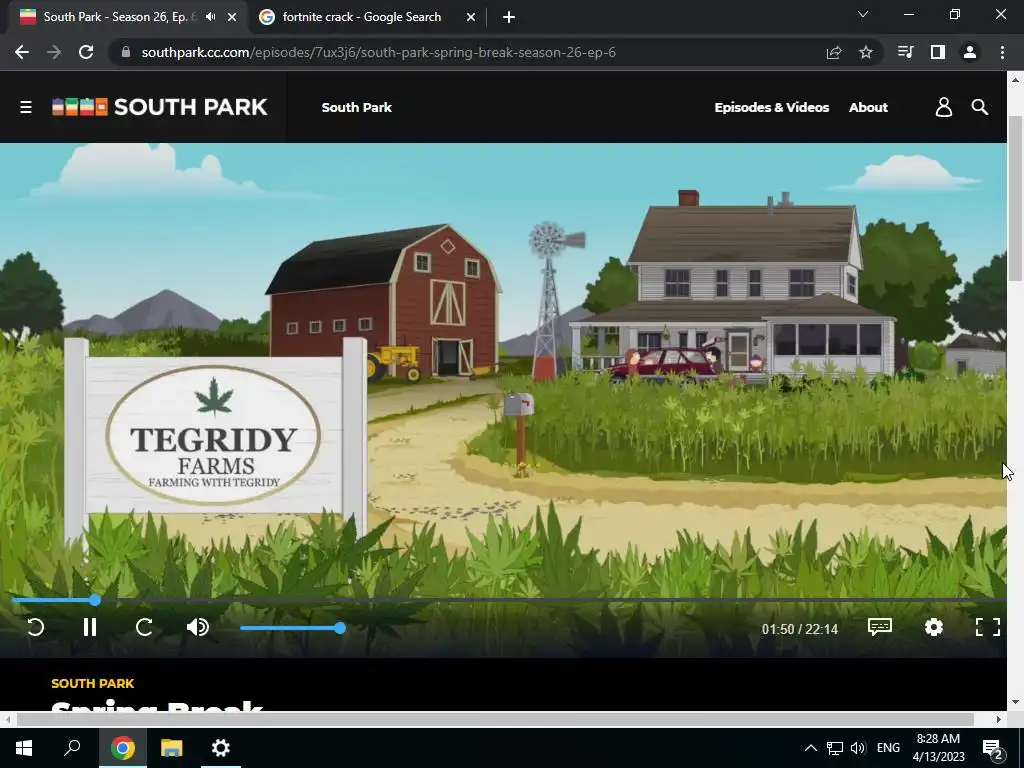Click the South Park logo
Screen dimensions: 1024x768
160,106
